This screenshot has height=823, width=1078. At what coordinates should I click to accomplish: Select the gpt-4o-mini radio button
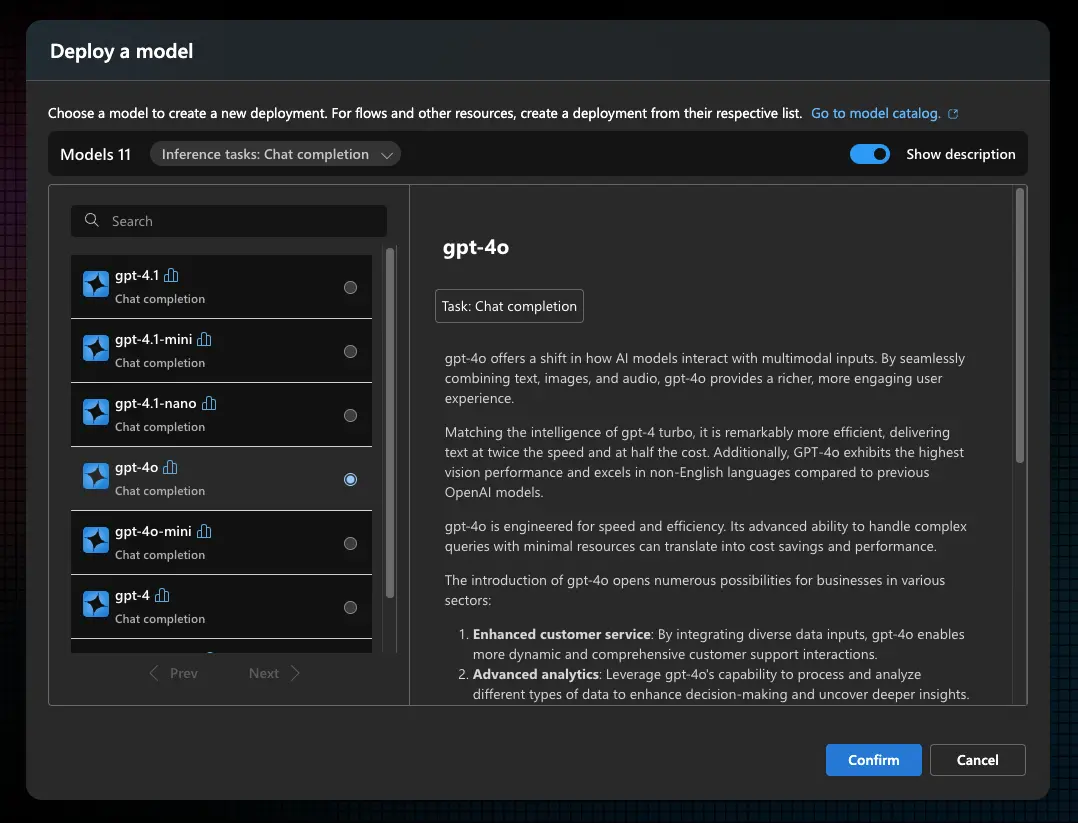[x=350, y=543]
